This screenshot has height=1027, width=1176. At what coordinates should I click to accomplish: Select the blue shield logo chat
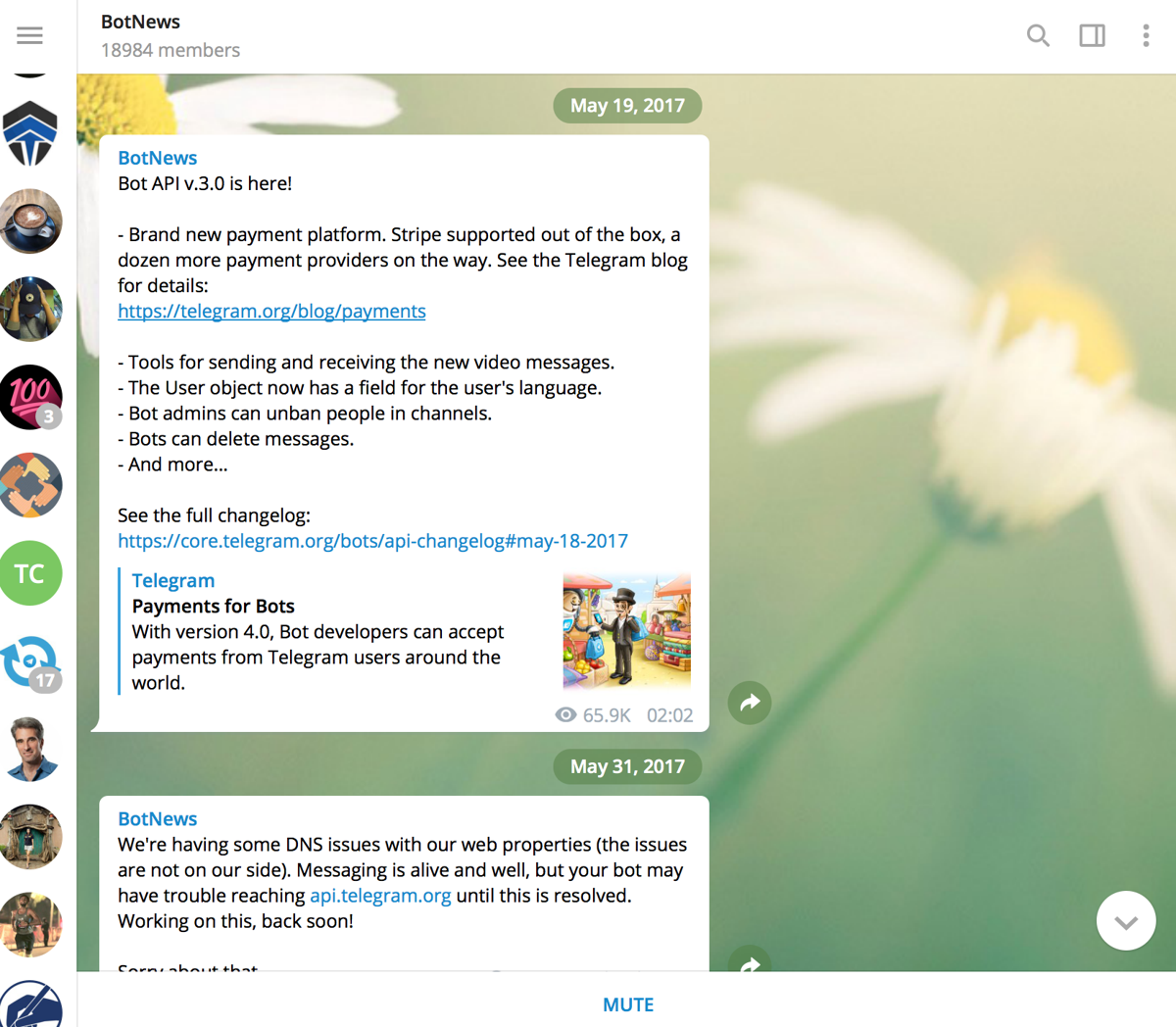30,133
